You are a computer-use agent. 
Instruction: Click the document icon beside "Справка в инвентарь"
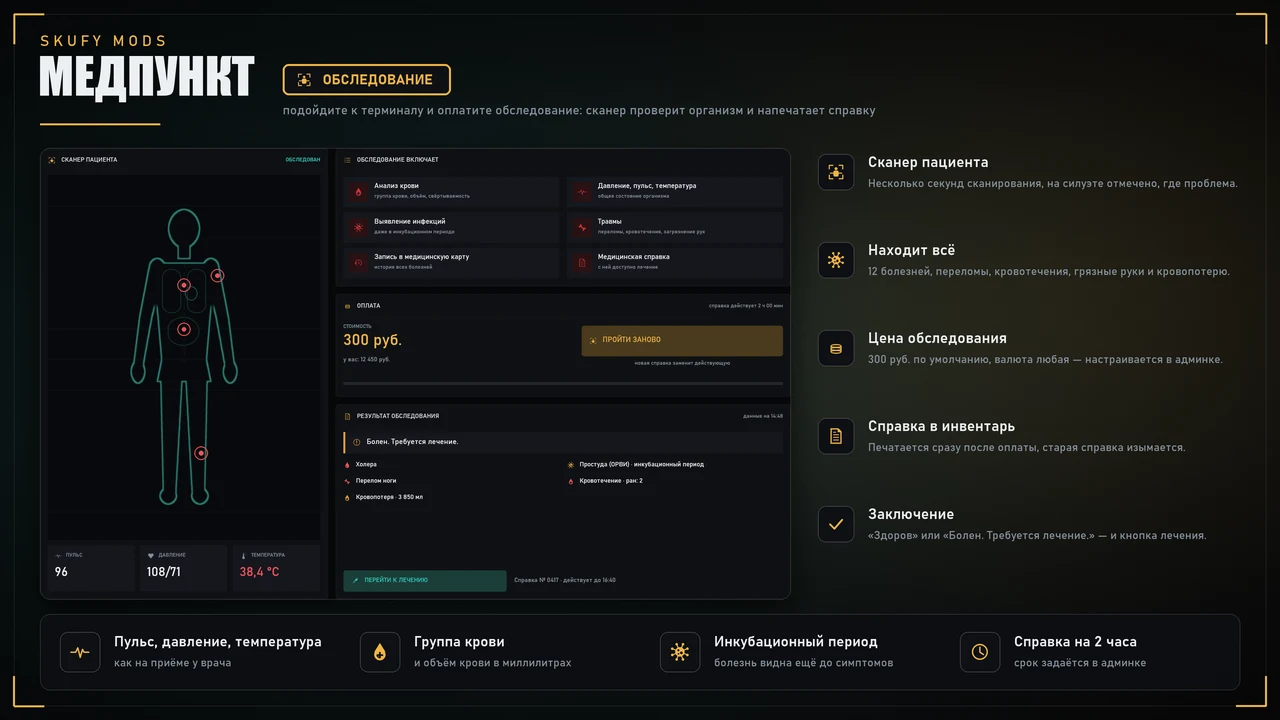(x=836, y=436)
